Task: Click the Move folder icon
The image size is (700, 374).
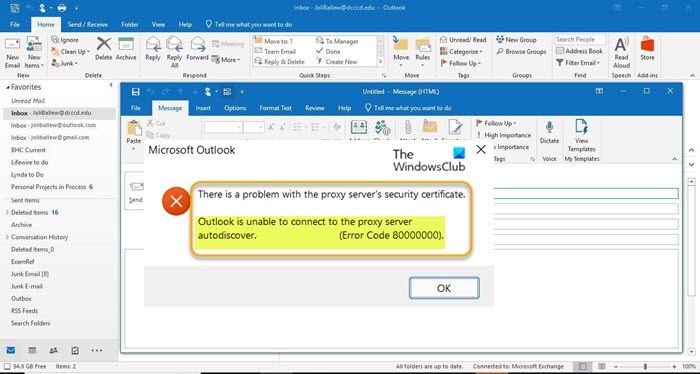Action: pyautogui.click(x=400, y=44)
